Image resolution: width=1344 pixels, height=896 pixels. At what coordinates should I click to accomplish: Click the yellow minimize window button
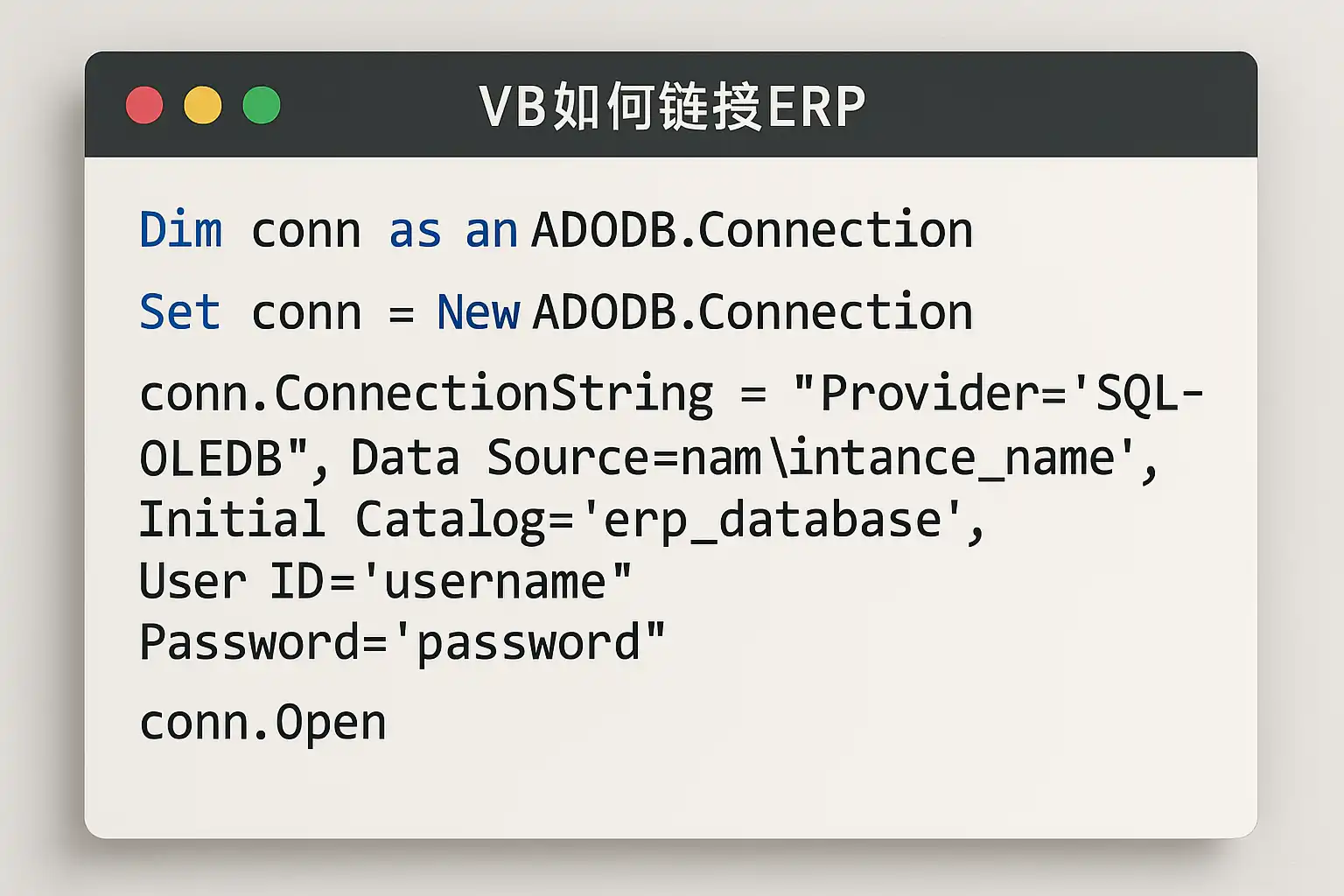click(x=202, y=106)
